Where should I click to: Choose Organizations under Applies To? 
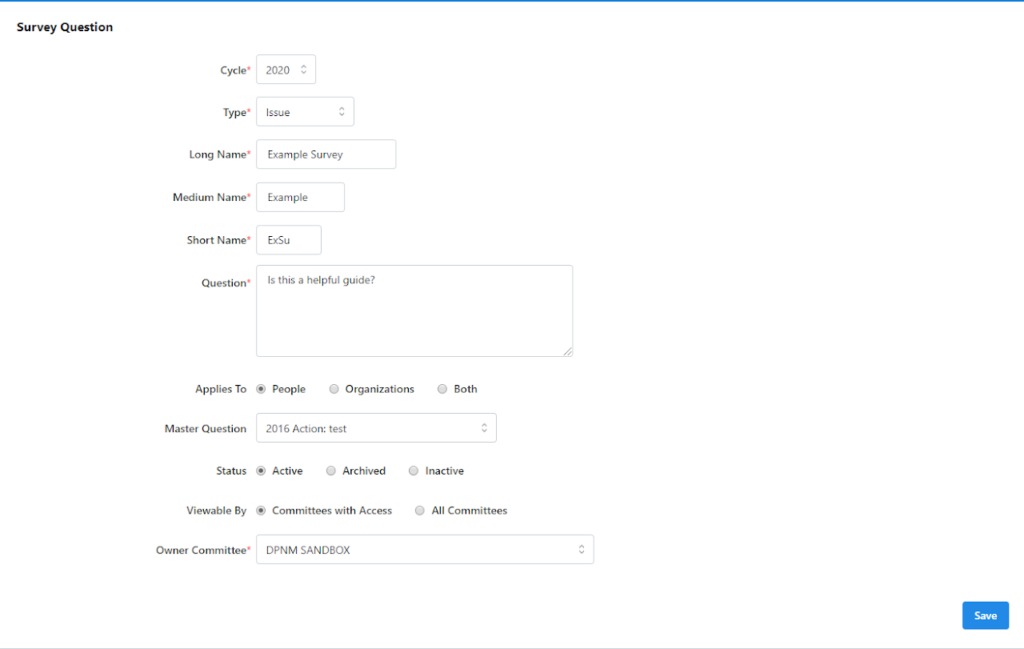[335, 389]
